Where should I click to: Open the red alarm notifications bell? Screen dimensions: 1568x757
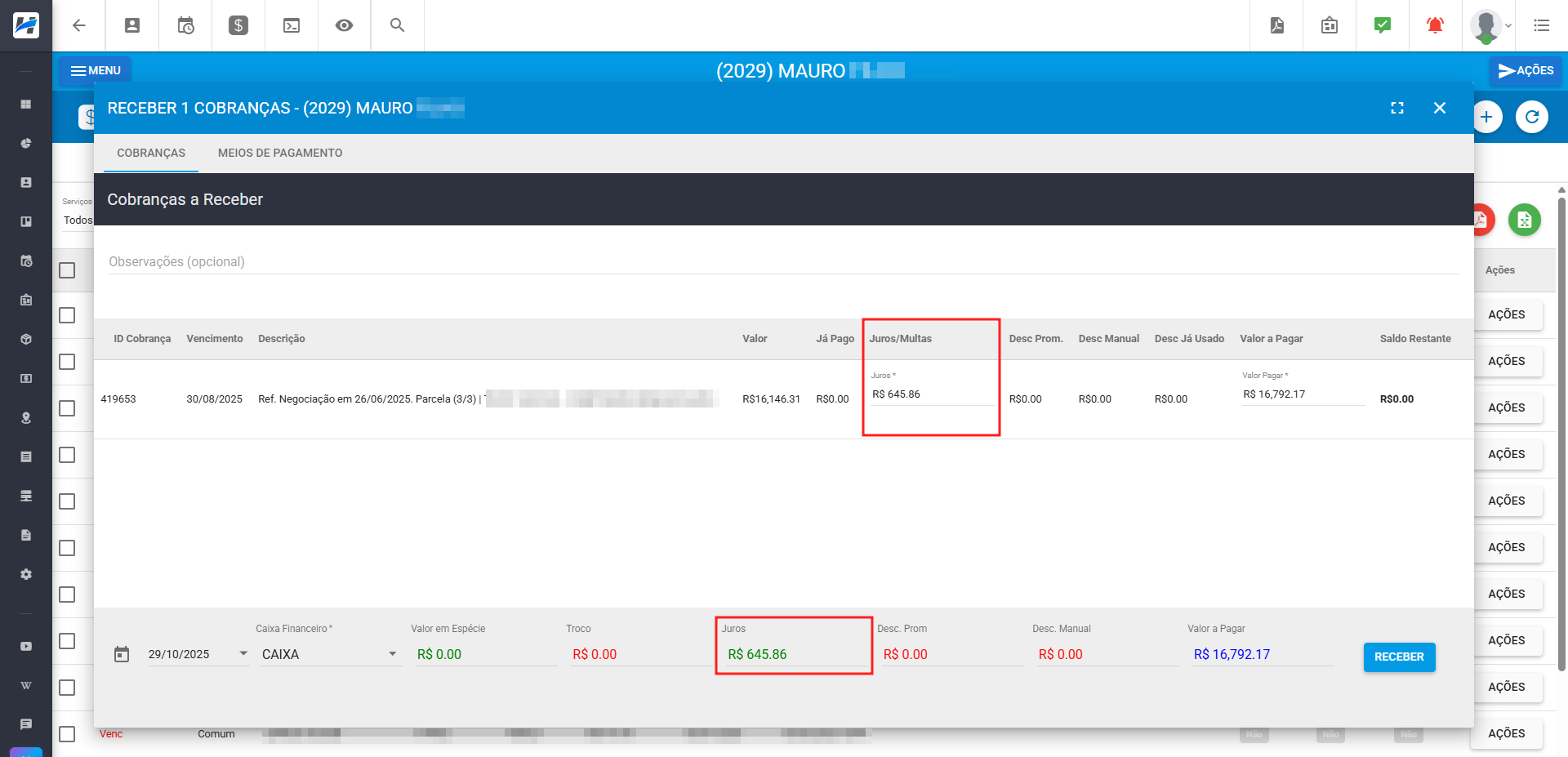click(x=1435, y=25)
